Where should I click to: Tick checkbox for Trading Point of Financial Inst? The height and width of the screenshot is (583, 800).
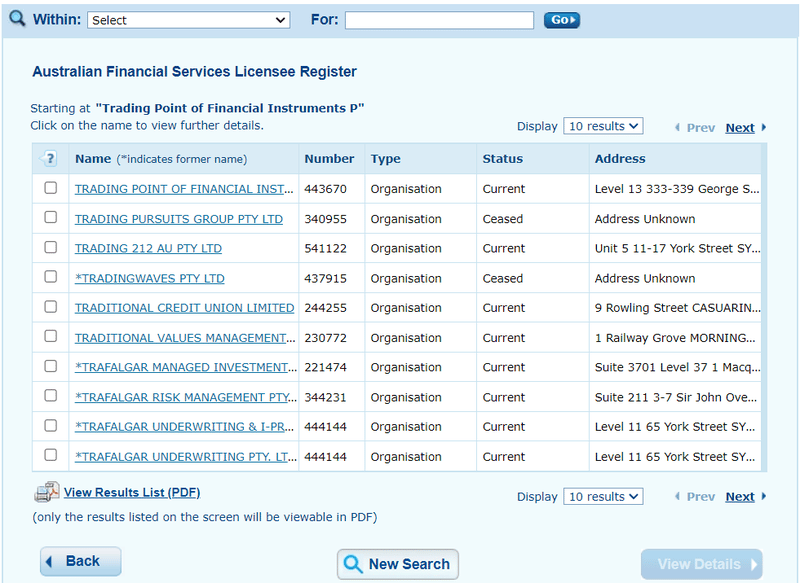[x=51, y=188]
